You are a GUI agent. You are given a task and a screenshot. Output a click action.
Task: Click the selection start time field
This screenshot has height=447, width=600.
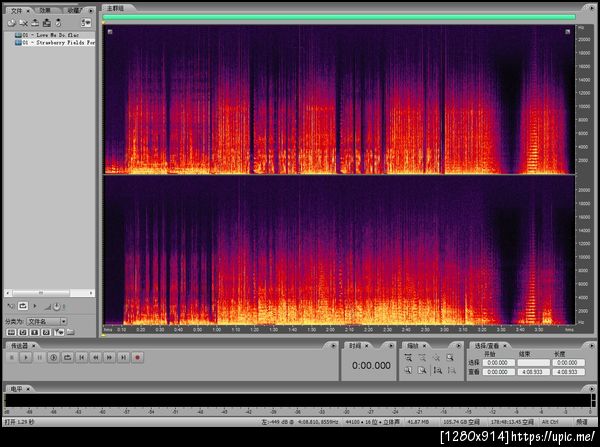pos(498,362)
